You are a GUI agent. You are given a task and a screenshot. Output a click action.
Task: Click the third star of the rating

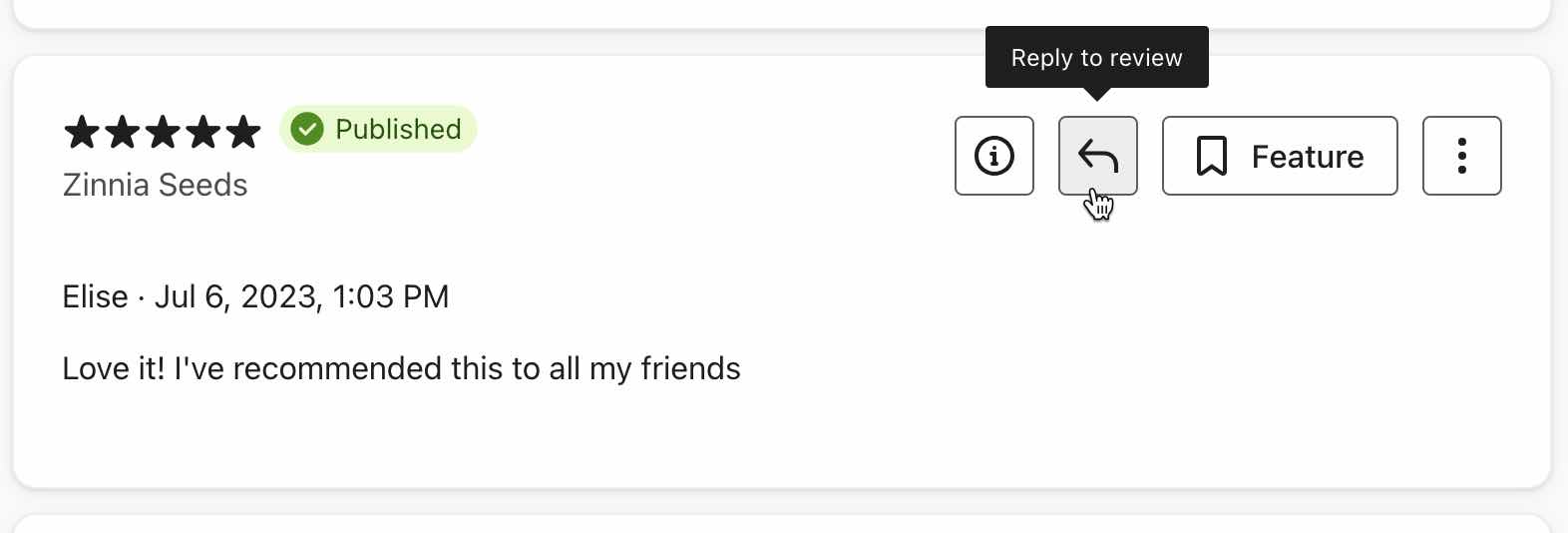[x=163, y=132]
